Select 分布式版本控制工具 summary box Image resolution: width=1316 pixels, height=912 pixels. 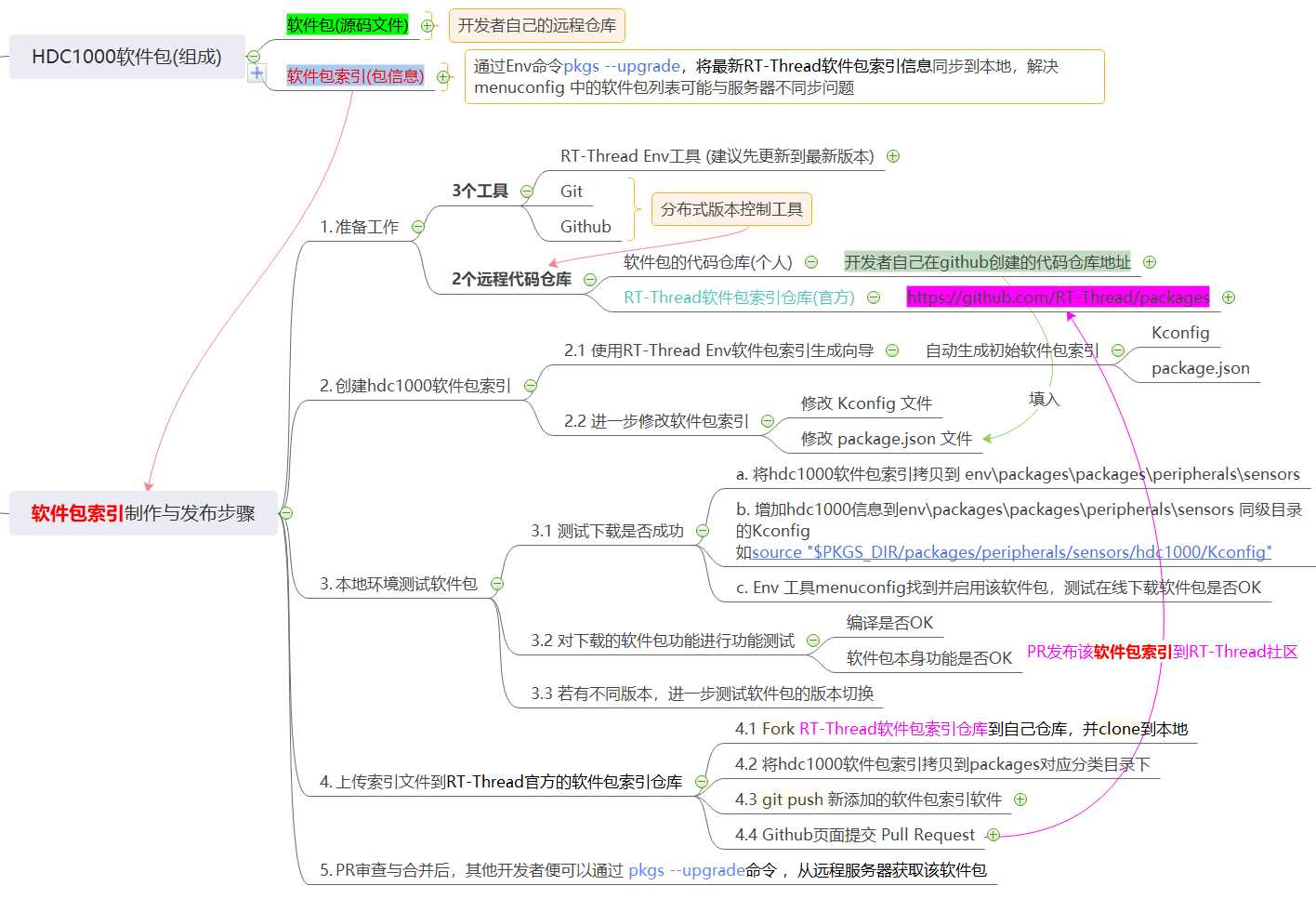click(x=731, y=209)
